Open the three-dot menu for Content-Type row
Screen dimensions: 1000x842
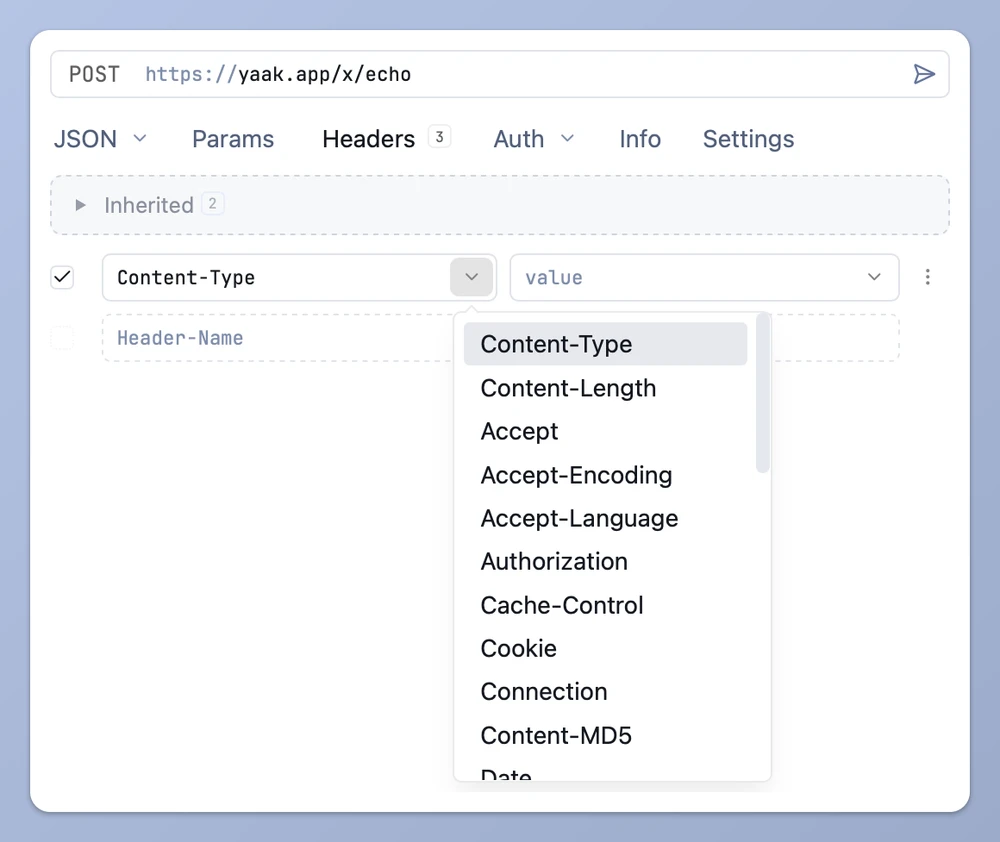[927, 277]
